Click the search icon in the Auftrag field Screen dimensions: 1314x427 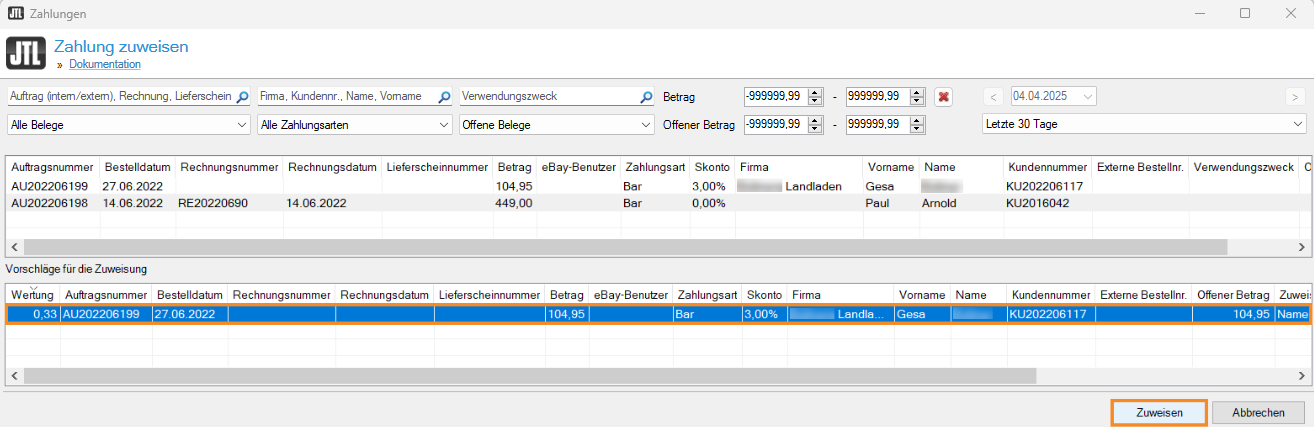tap(241, 97)
